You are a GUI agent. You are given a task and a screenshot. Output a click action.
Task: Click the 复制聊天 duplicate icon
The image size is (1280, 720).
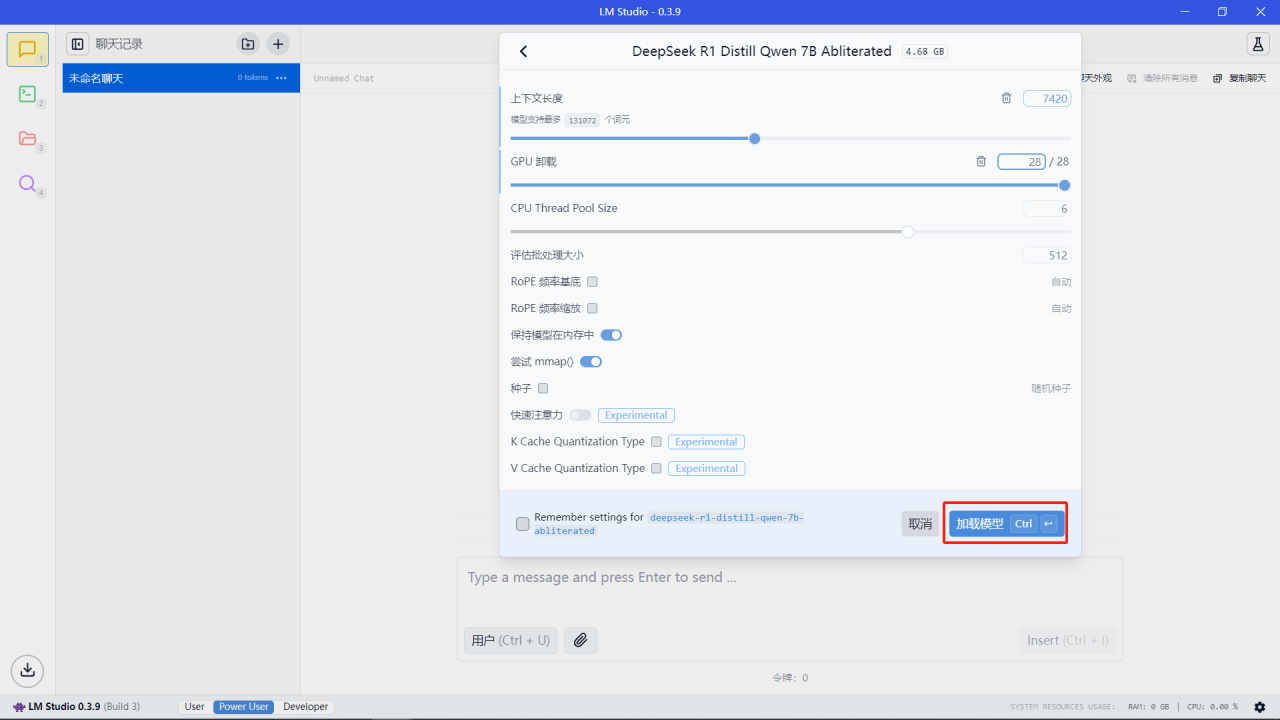[1218, 78]
